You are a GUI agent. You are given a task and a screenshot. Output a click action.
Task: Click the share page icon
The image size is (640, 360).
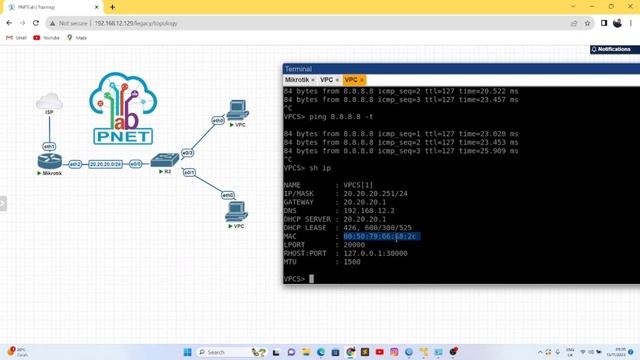[x=574, y=23]
